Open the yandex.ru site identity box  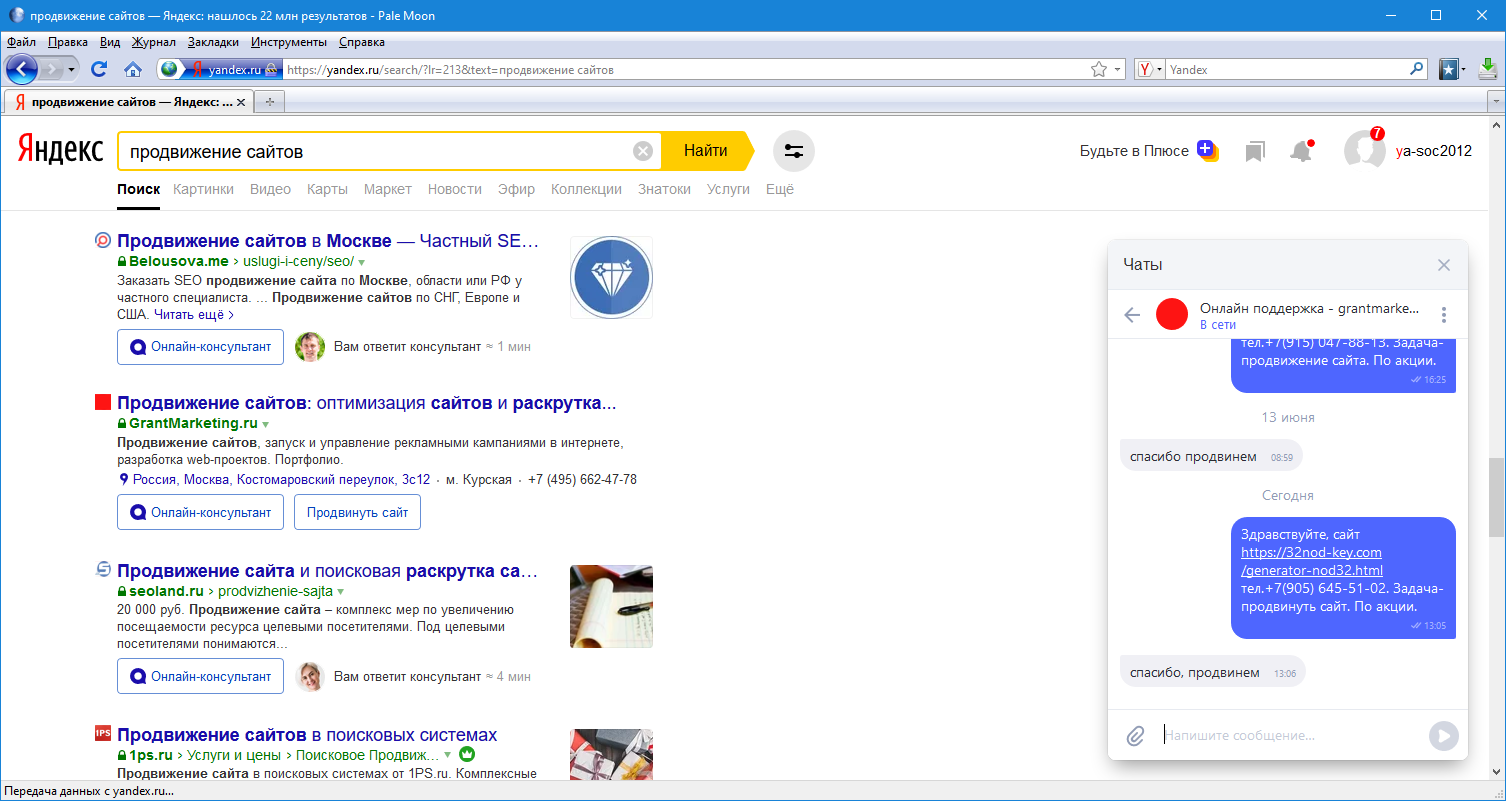220,69
